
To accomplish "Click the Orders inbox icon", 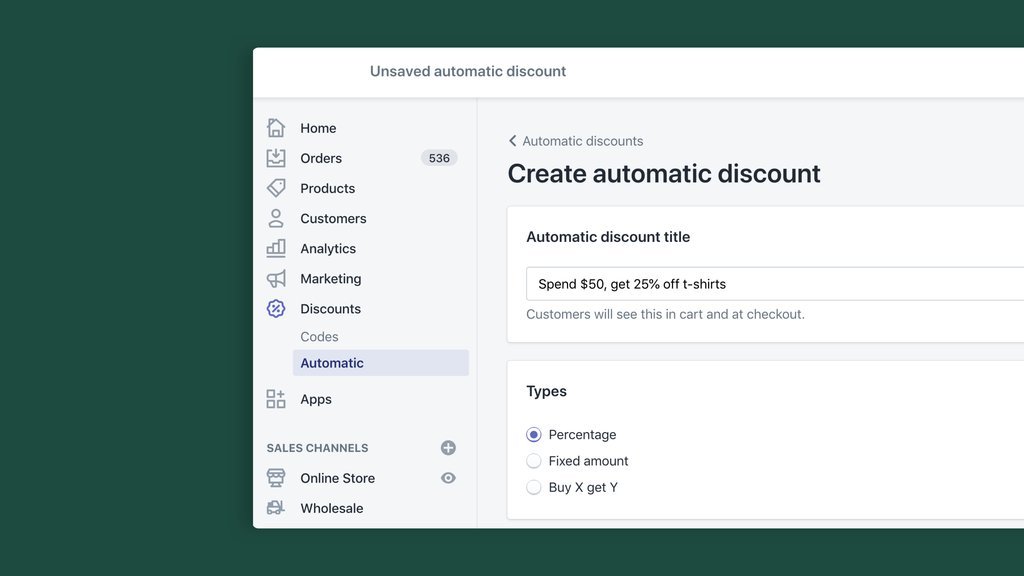I will pyautogui.click(x=276, y=158).
